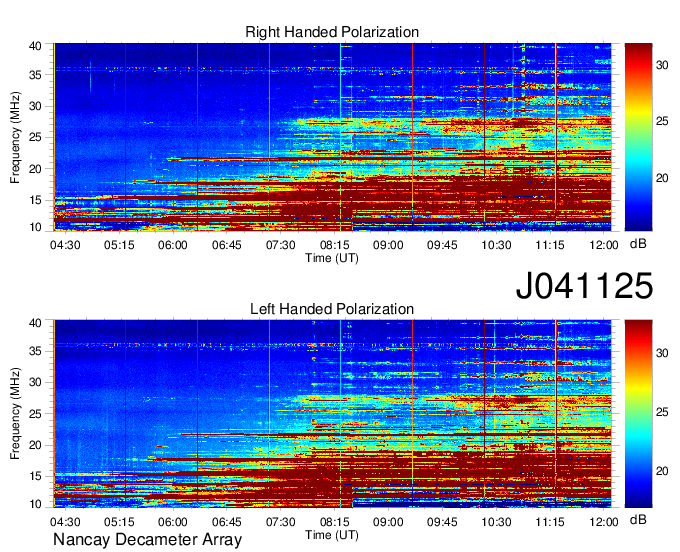Click the 06:45 tick on the upper time axis
The height and width of the screenshot is (552, 680).
pyautogui.click(x=226, y=245)
